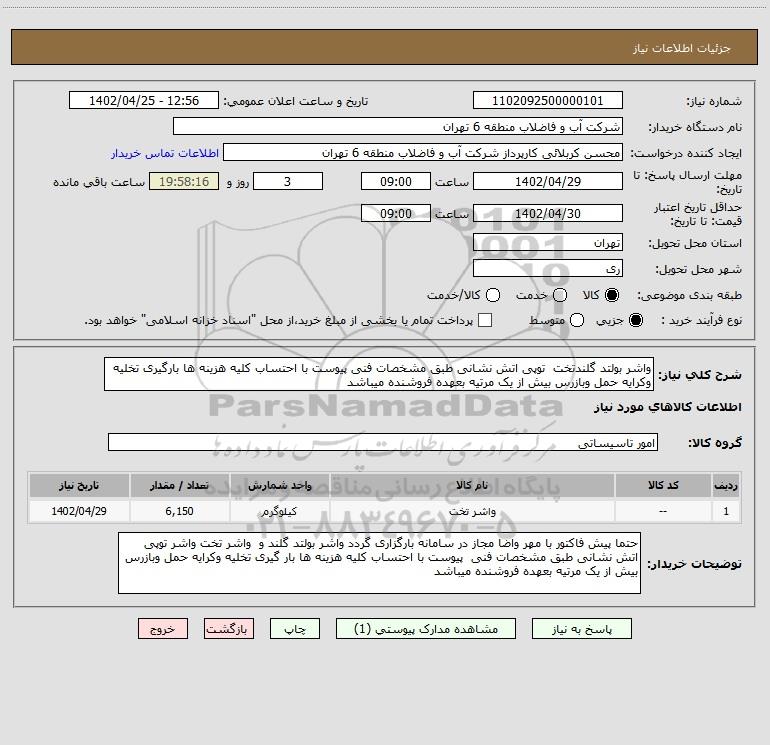Toggle the اسناد خزانه اسلامی payment checkbox
The image size is (770, 745).
tap(485, 320)
